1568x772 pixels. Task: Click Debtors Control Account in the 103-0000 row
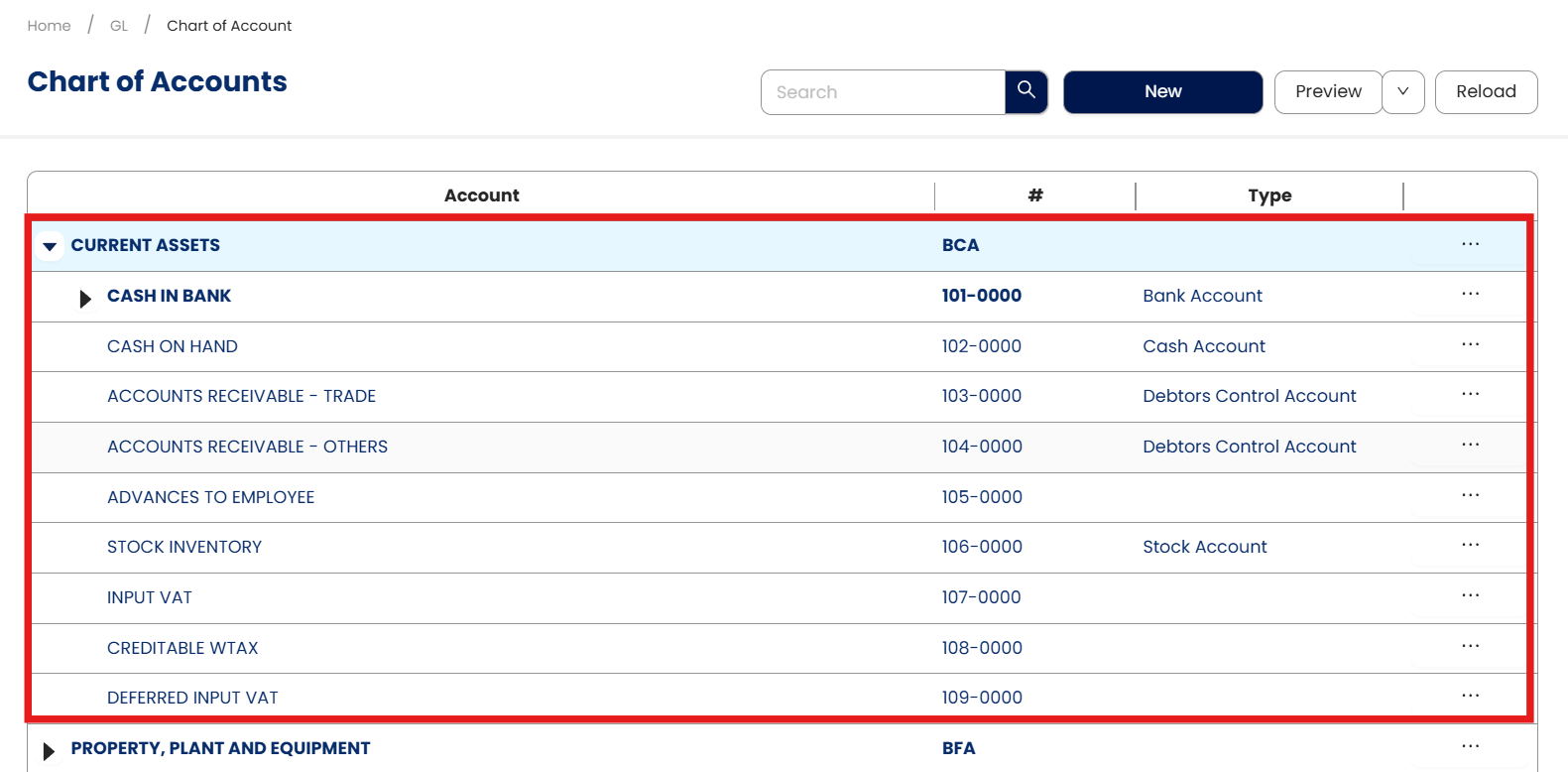pyautogui.click(x=1250, y=396)
